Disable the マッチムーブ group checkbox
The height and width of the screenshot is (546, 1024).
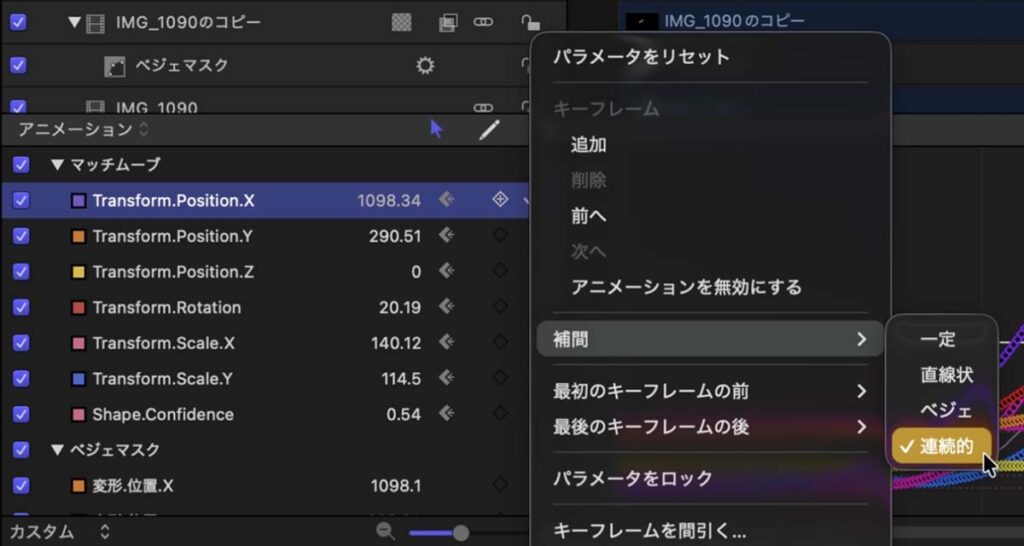20,164
